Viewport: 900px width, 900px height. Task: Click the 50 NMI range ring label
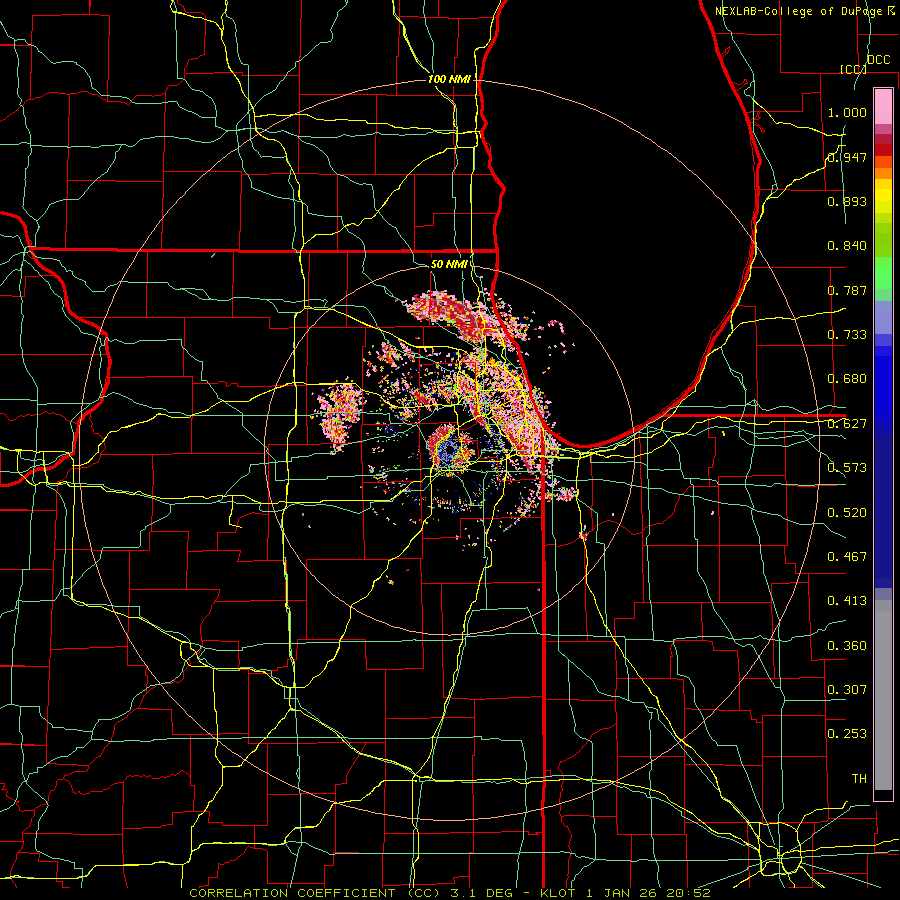click(x=449, y=264)
